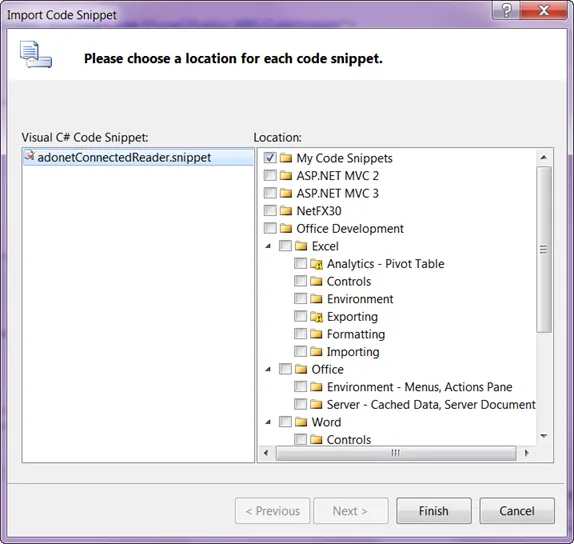The height and width of the screenshot is (544, 574).
Task: Click the folder icon next to Importing
Action: 316,351
